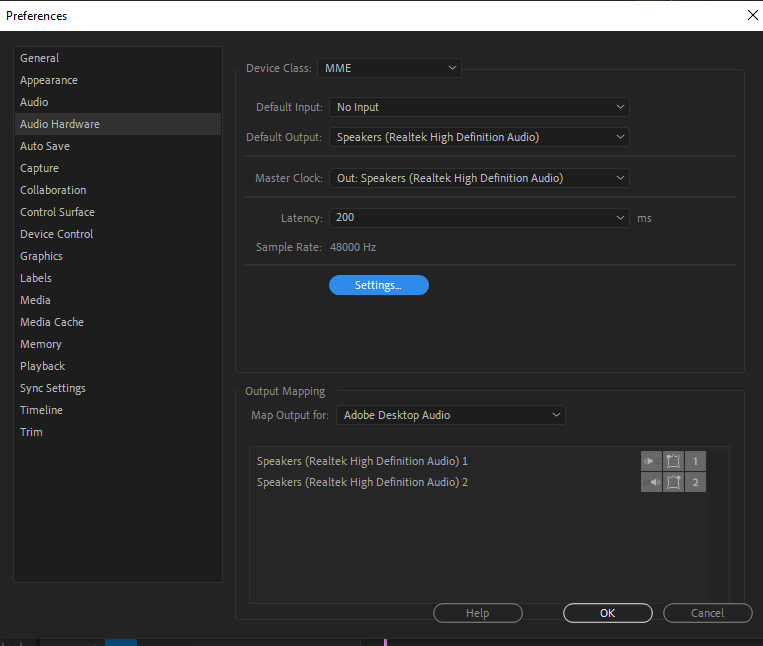Click the Cancel button
This screenshot has height=646, width=763.
(x=708, y=613)
